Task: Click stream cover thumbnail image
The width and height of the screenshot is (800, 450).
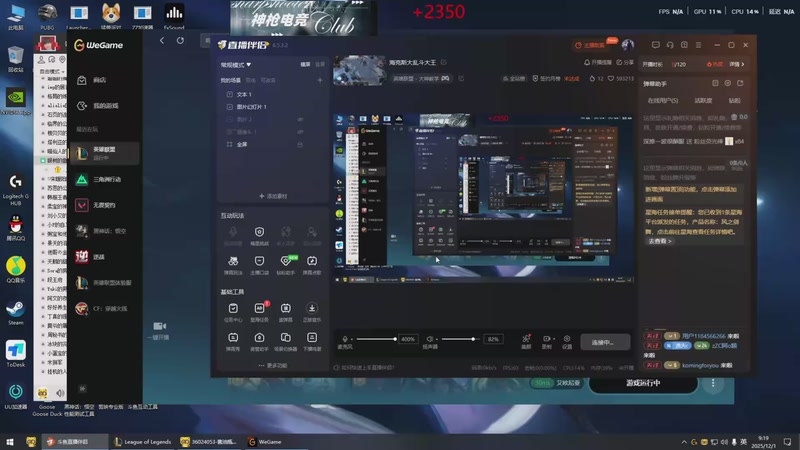Action: tap(359, 70)
